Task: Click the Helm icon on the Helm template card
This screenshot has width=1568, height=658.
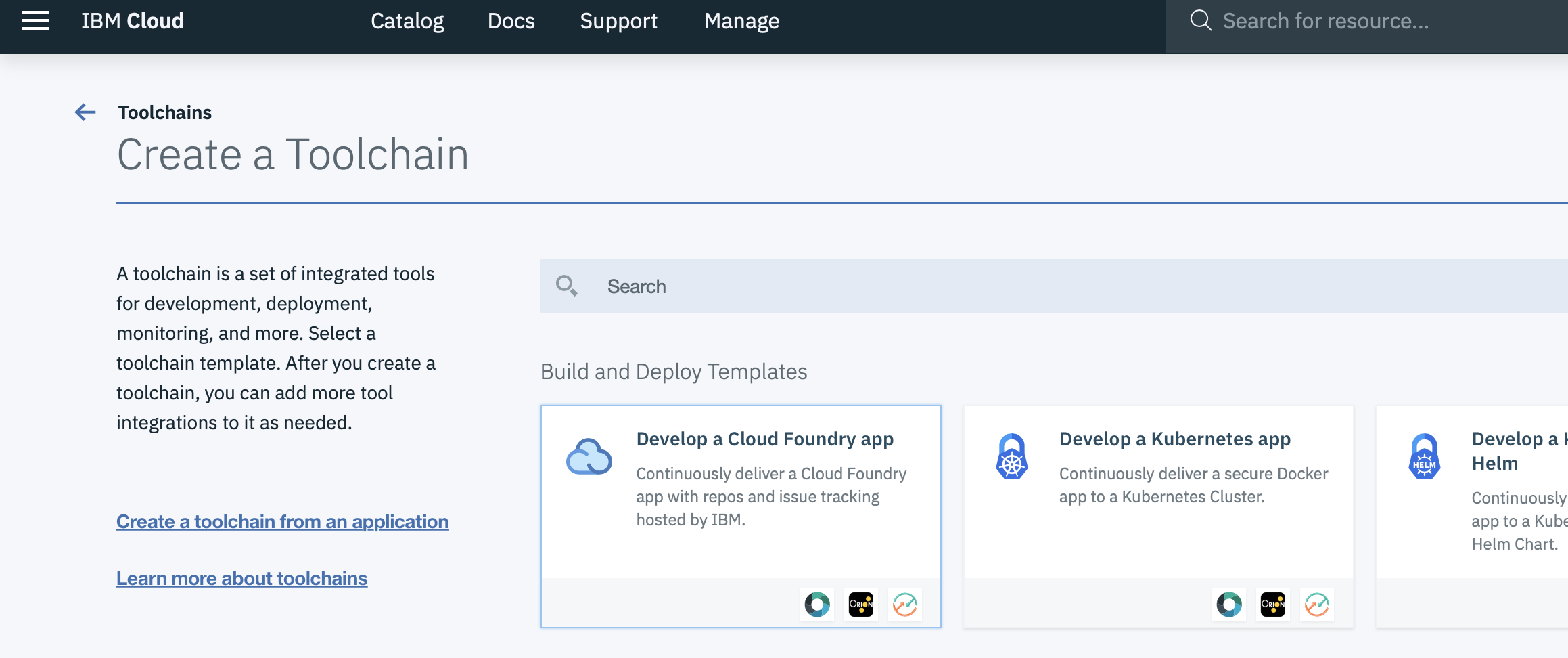Action: coord(1425,457)
